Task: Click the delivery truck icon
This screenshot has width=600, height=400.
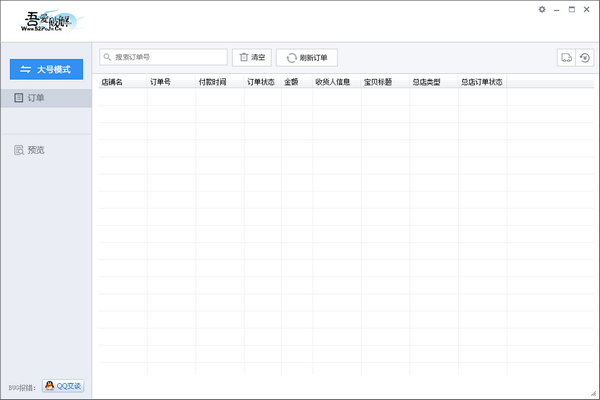Action: [x=566, y=58]
